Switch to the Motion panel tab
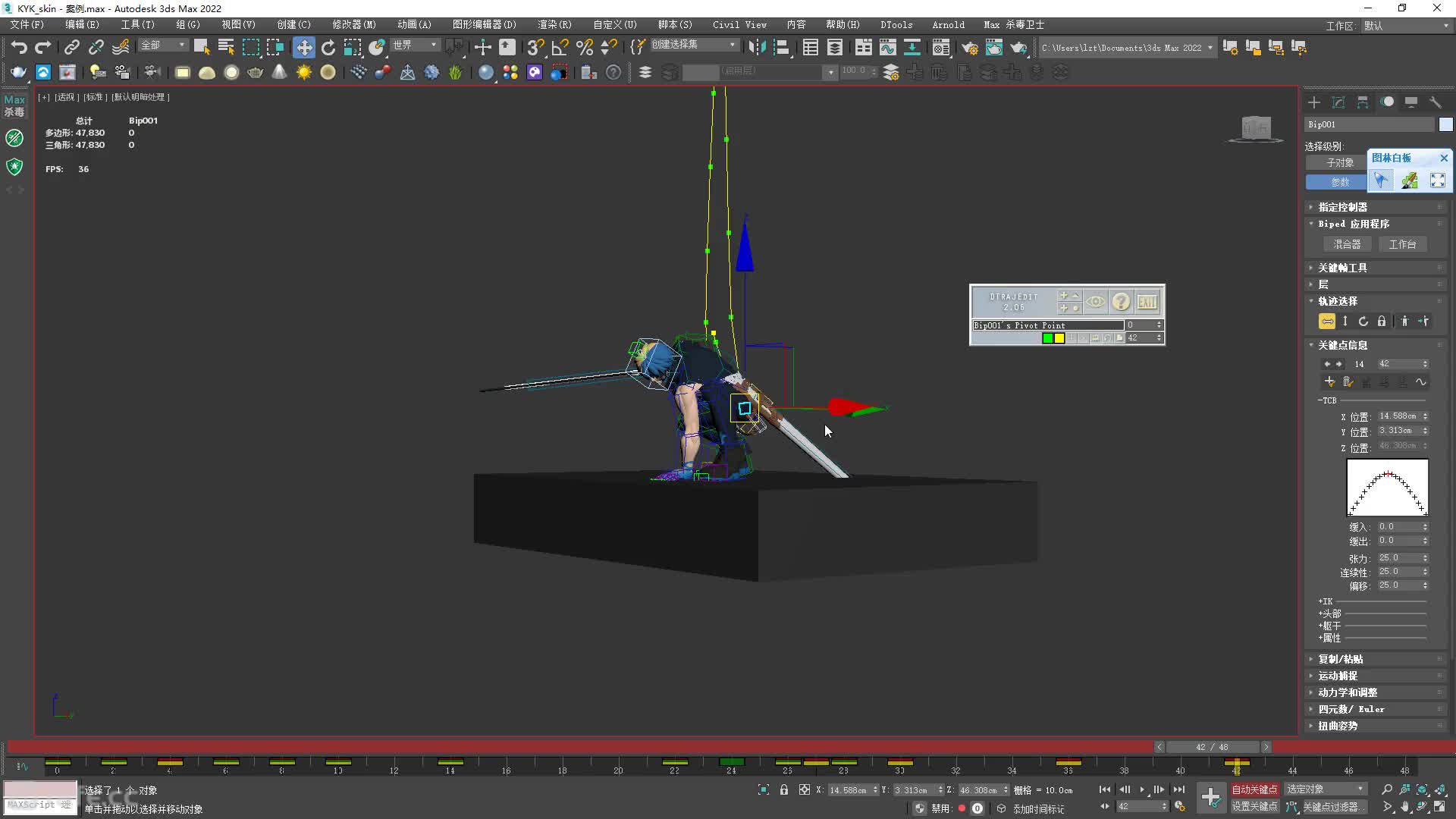Image resolution: width=1456 pixels, height=819 pixels. point(1387,102)
